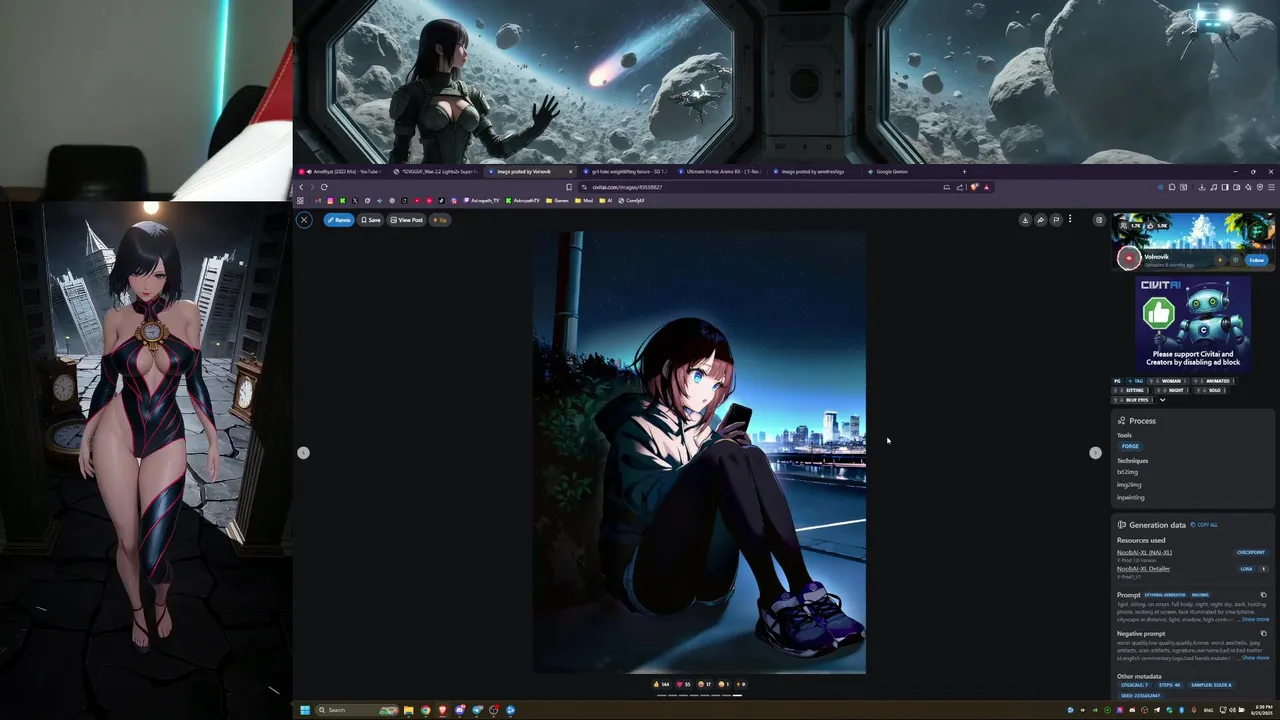Expand the tag list chevron after BLUE EYES

tap(1162, 400)
